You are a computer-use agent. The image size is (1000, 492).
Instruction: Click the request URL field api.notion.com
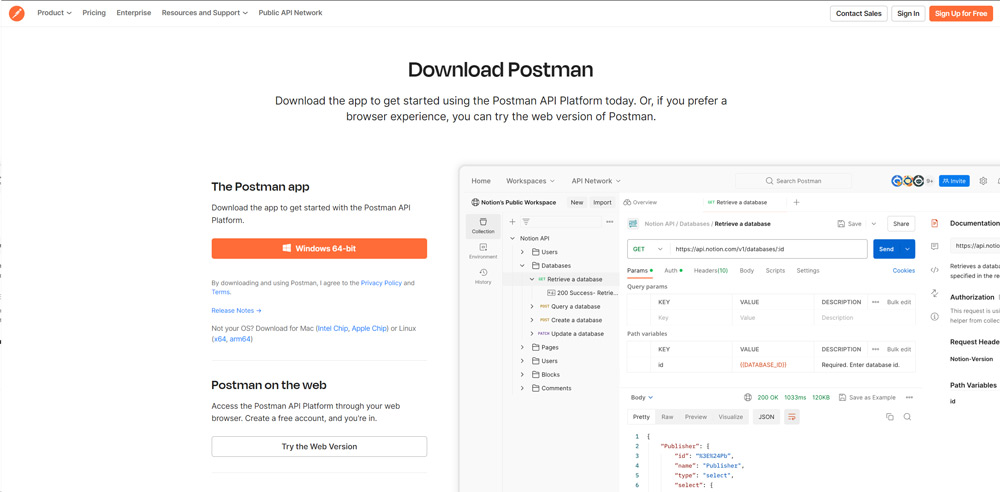[x=767, y=249]
